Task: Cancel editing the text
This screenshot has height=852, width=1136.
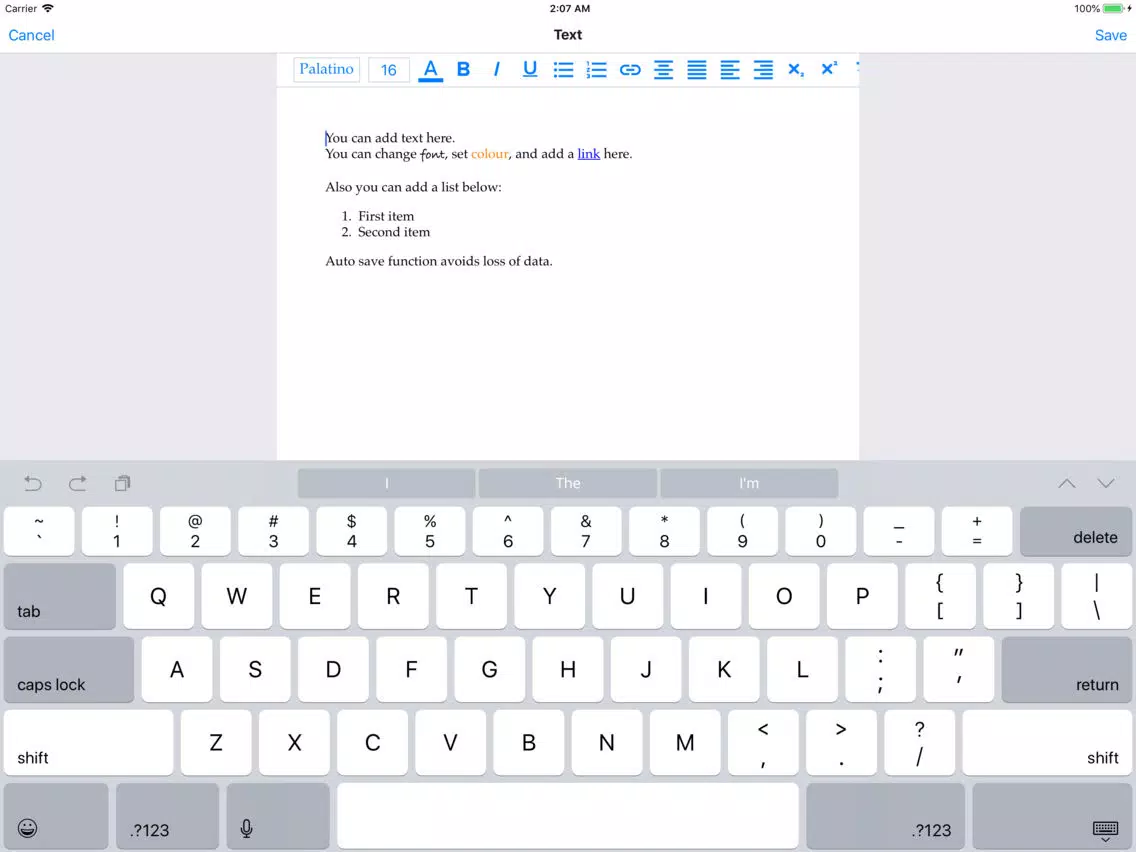Action: [31, 35]
